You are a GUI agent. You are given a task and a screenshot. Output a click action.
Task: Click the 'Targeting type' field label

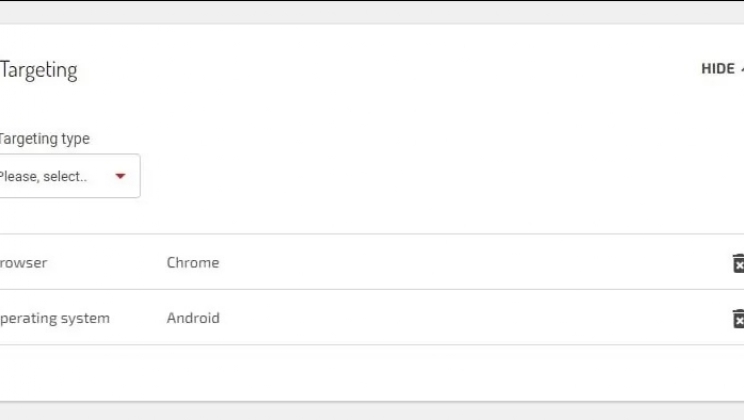(45, 139)
